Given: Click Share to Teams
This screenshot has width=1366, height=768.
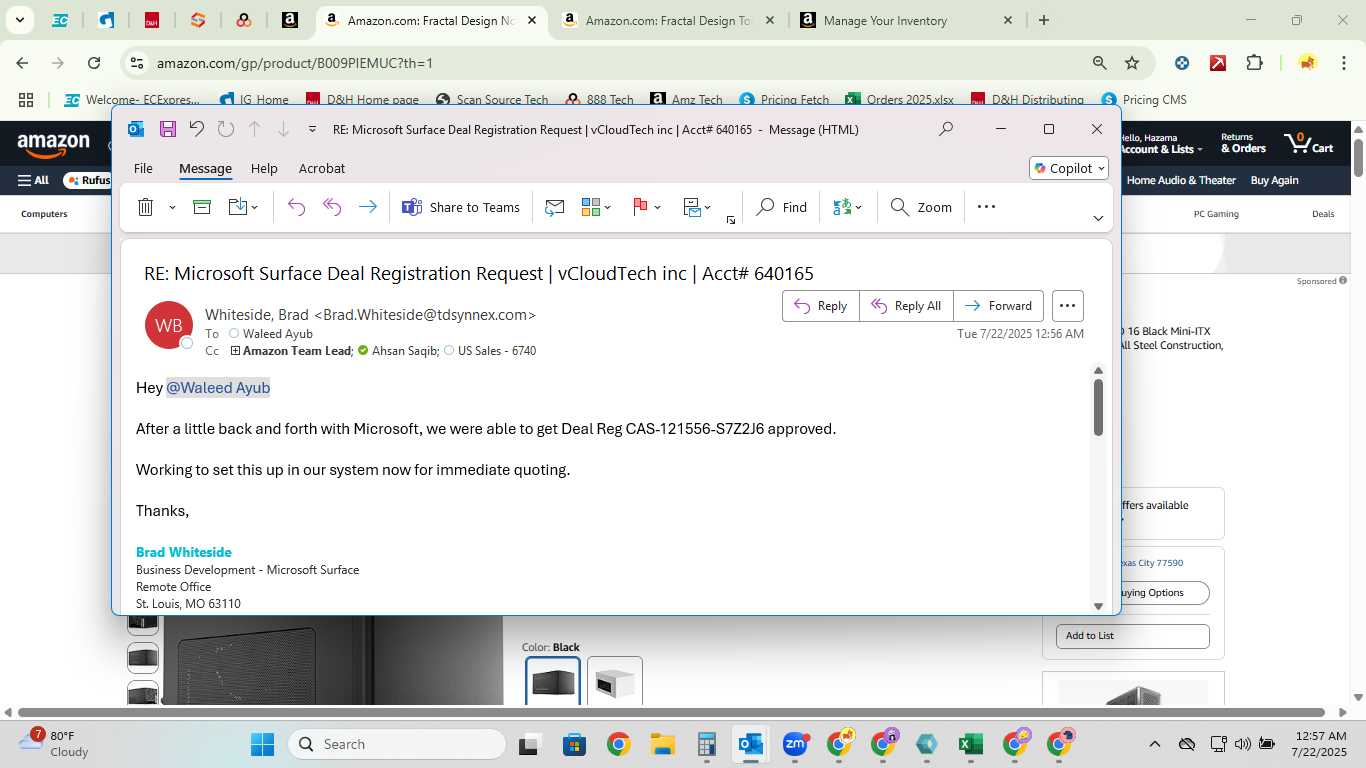Looking at the screenshot, I should coord(461,207).
